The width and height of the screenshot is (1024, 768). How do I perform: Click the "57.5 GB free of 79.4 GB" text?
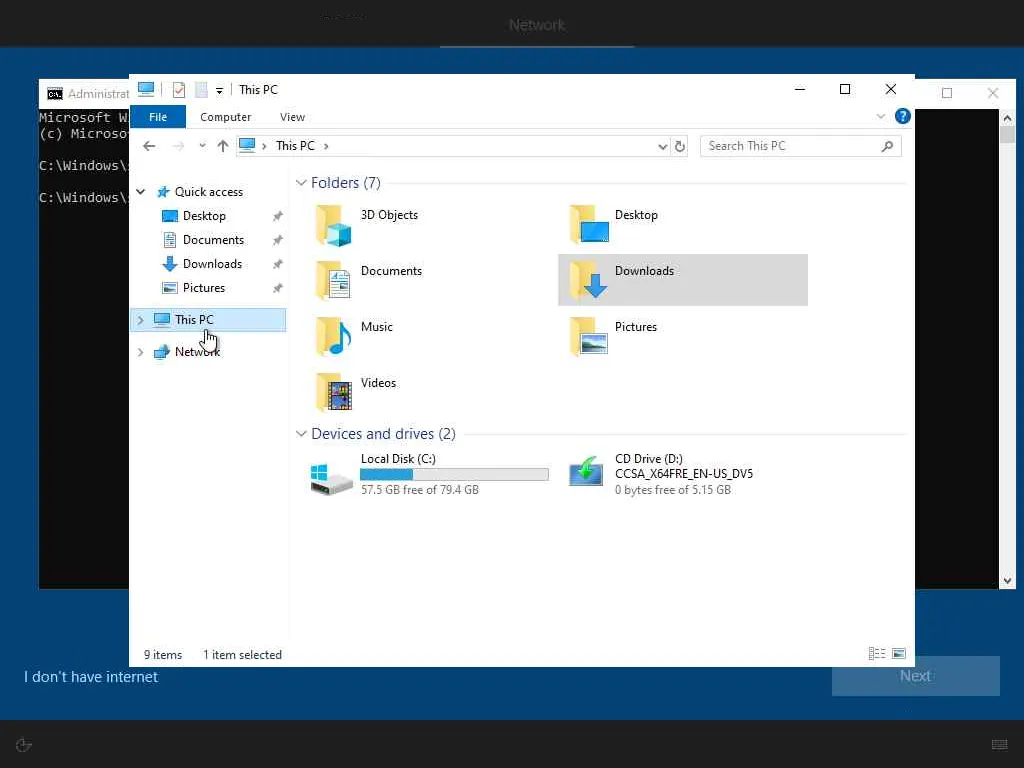(420, 490)
